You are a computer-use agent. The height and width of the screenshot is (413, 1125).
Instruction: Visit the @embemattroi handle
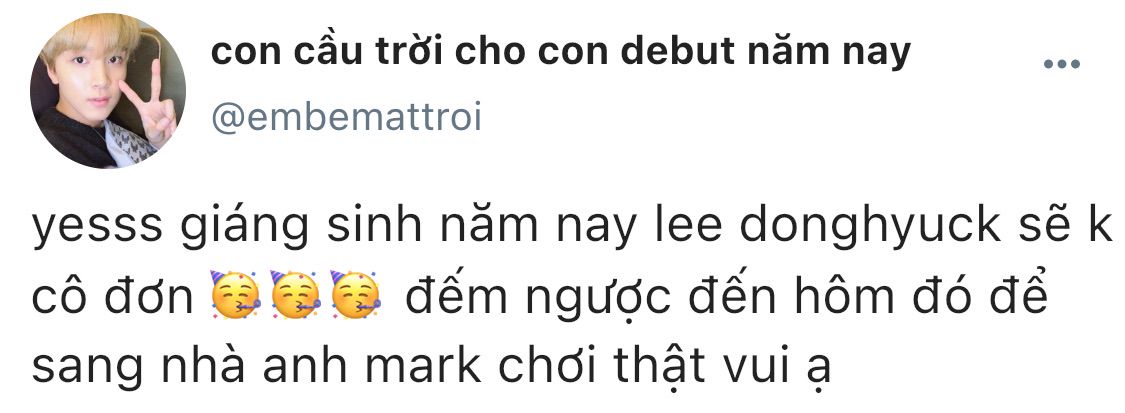tap(347, 118)
